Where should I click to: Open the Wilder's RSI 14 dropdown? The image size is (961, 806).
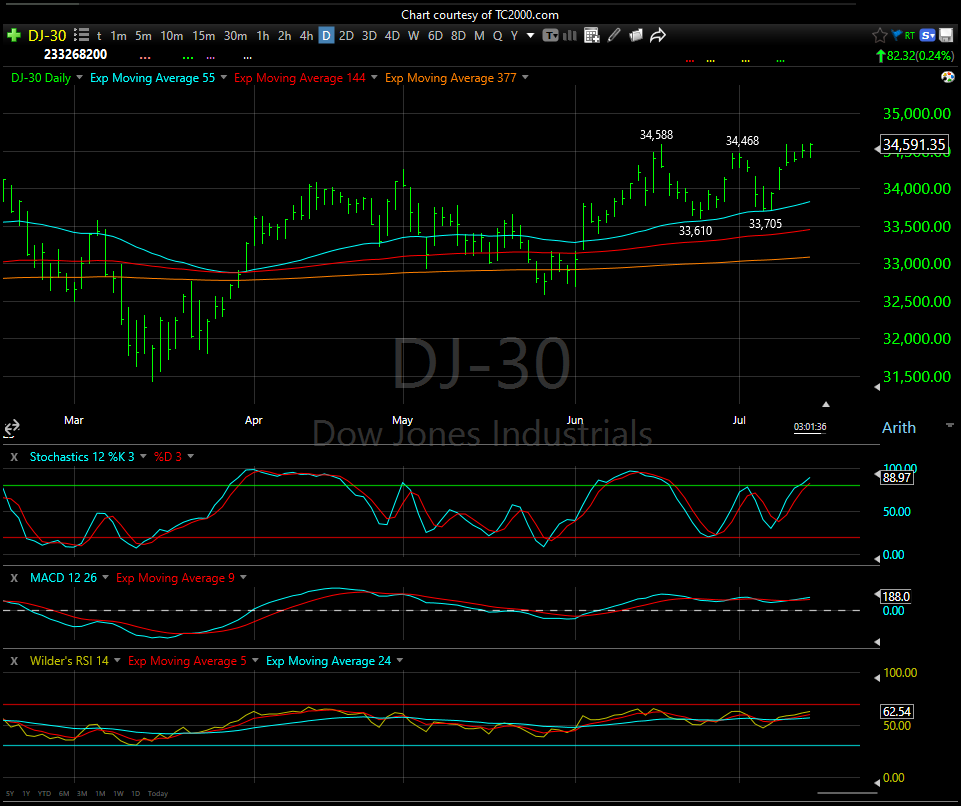coord(117,661)
